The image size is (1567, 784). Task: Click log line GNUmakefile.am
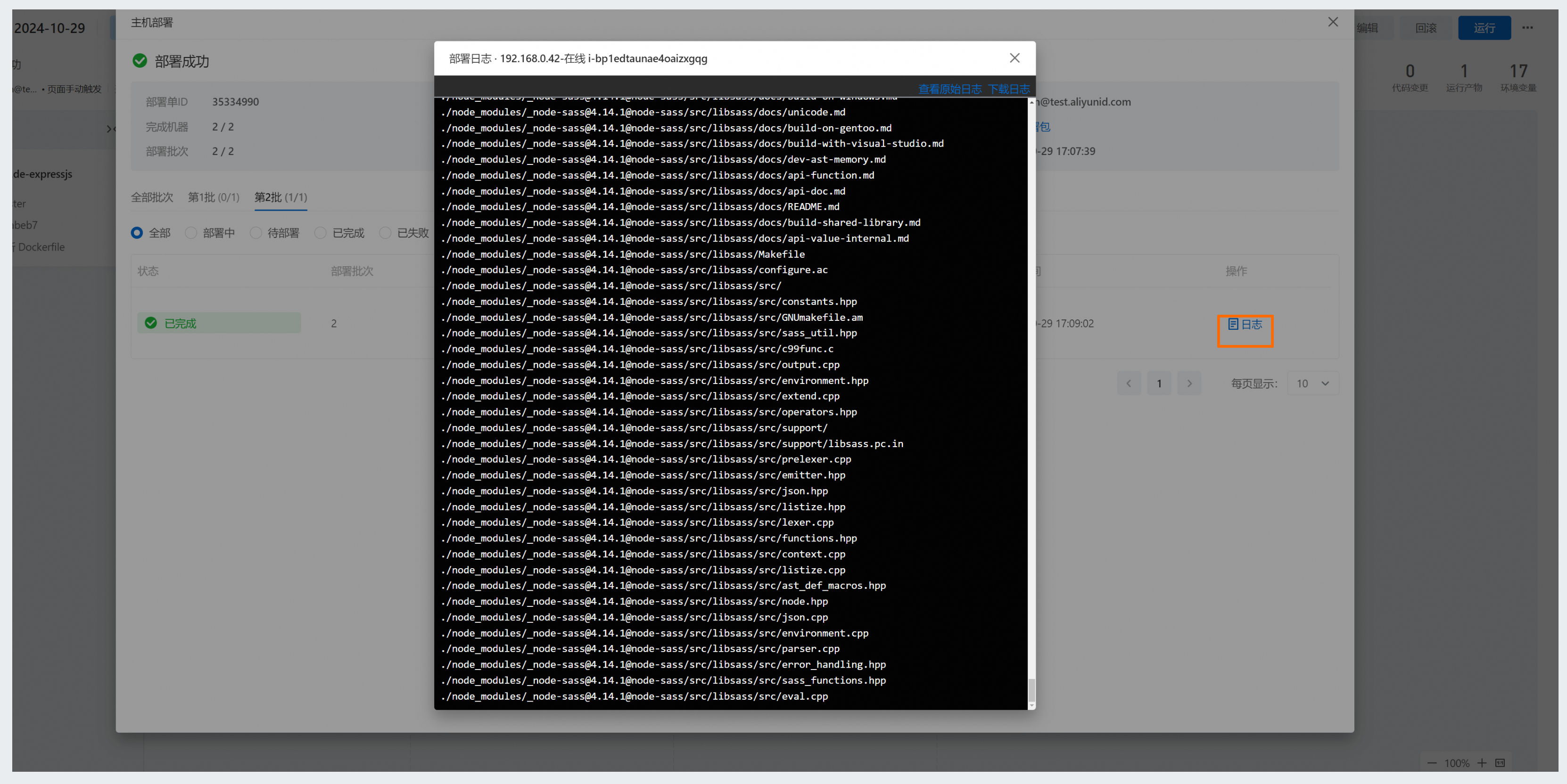[652, 317]
